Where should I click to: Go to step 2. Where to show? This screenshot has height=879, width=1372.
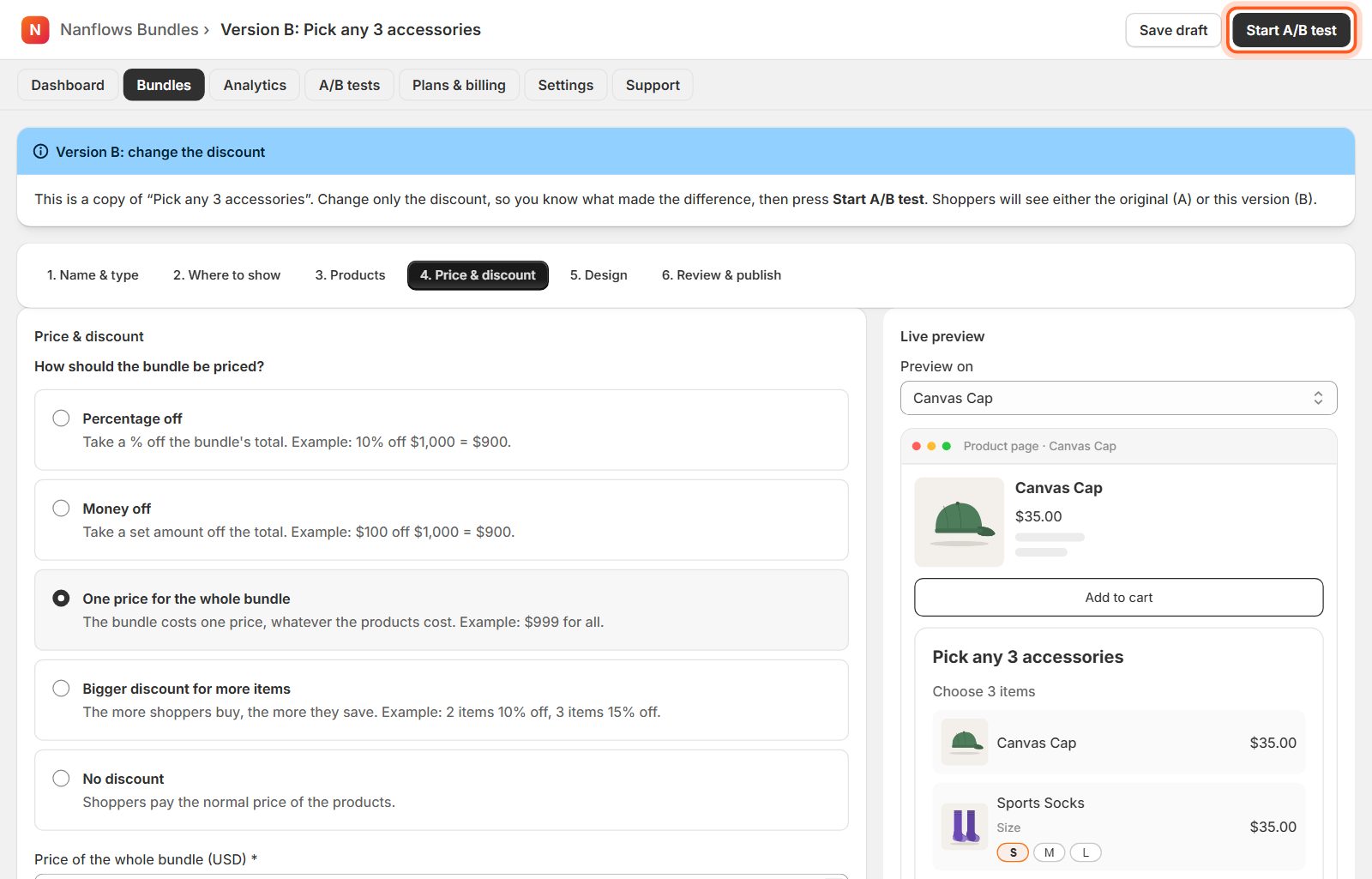[x=226, y=275]
